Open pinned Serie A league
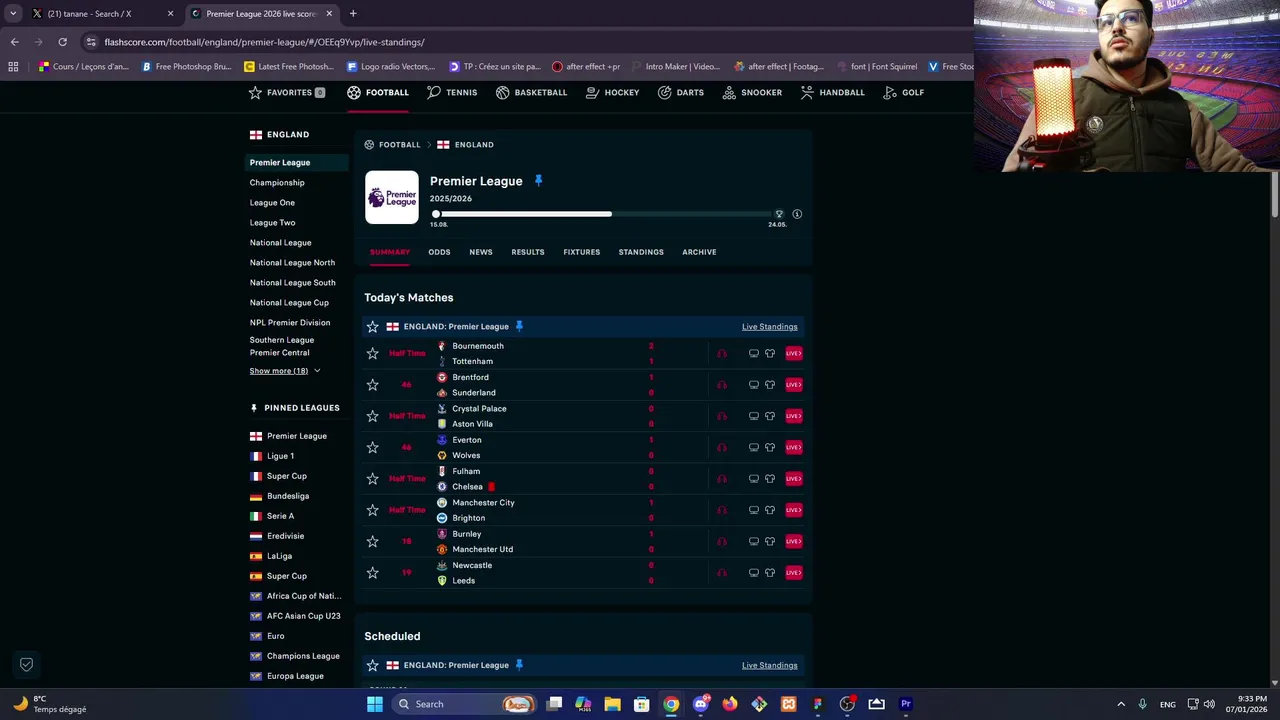Viewport: 1280px width, 720px height. [280, 516]
